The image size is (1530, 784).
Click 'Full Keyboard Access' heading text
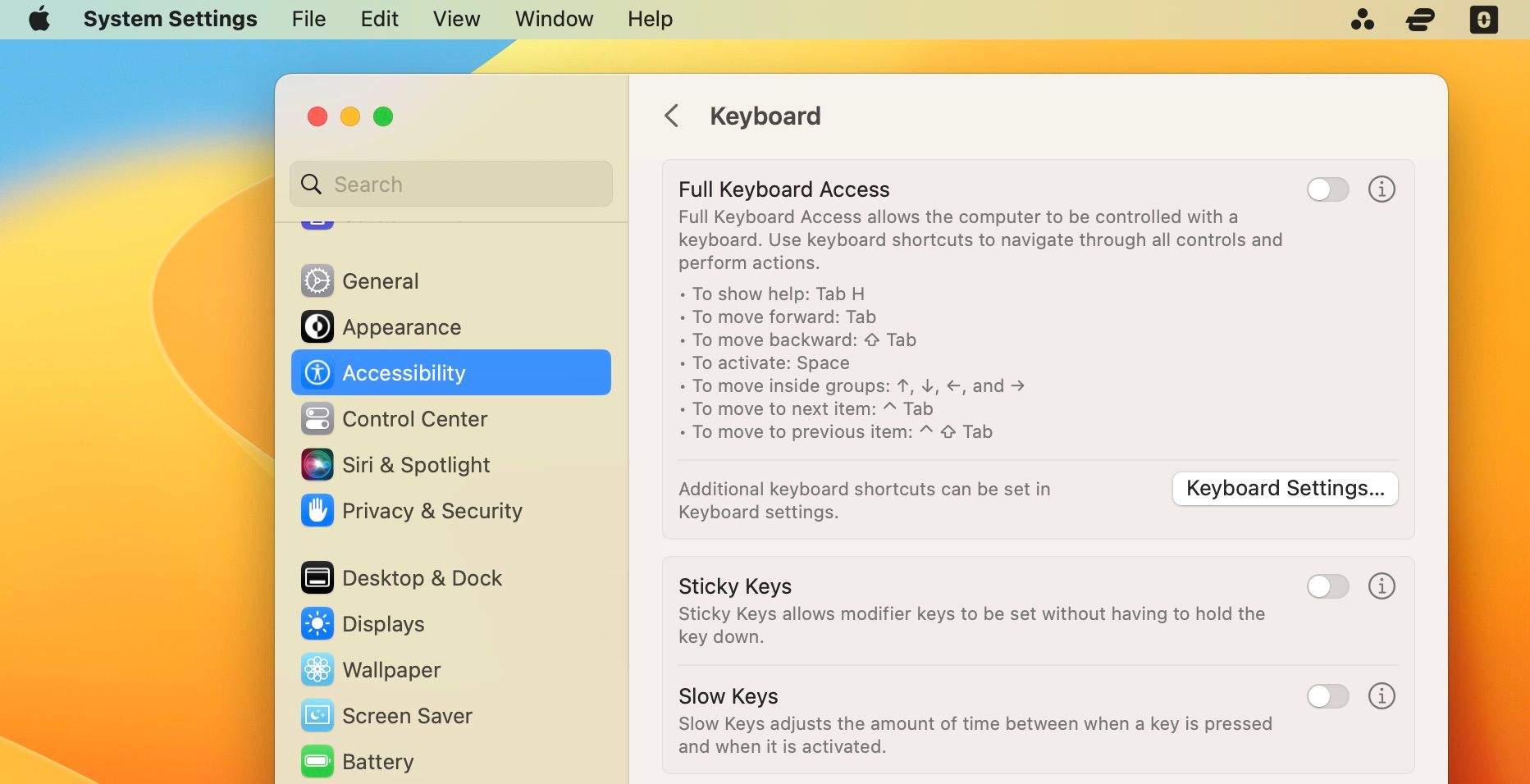783,189
